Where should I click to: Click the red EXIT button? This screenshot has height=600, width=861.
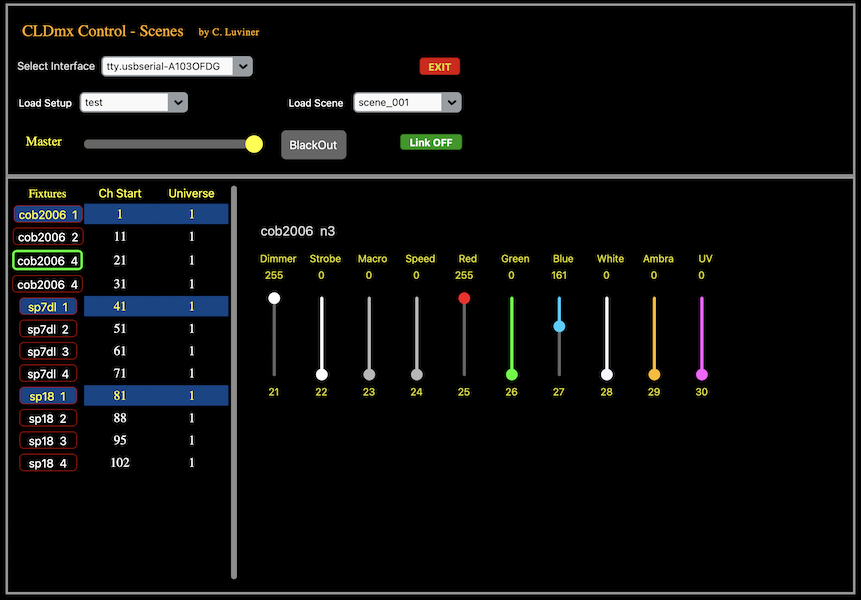coord(439,67)
